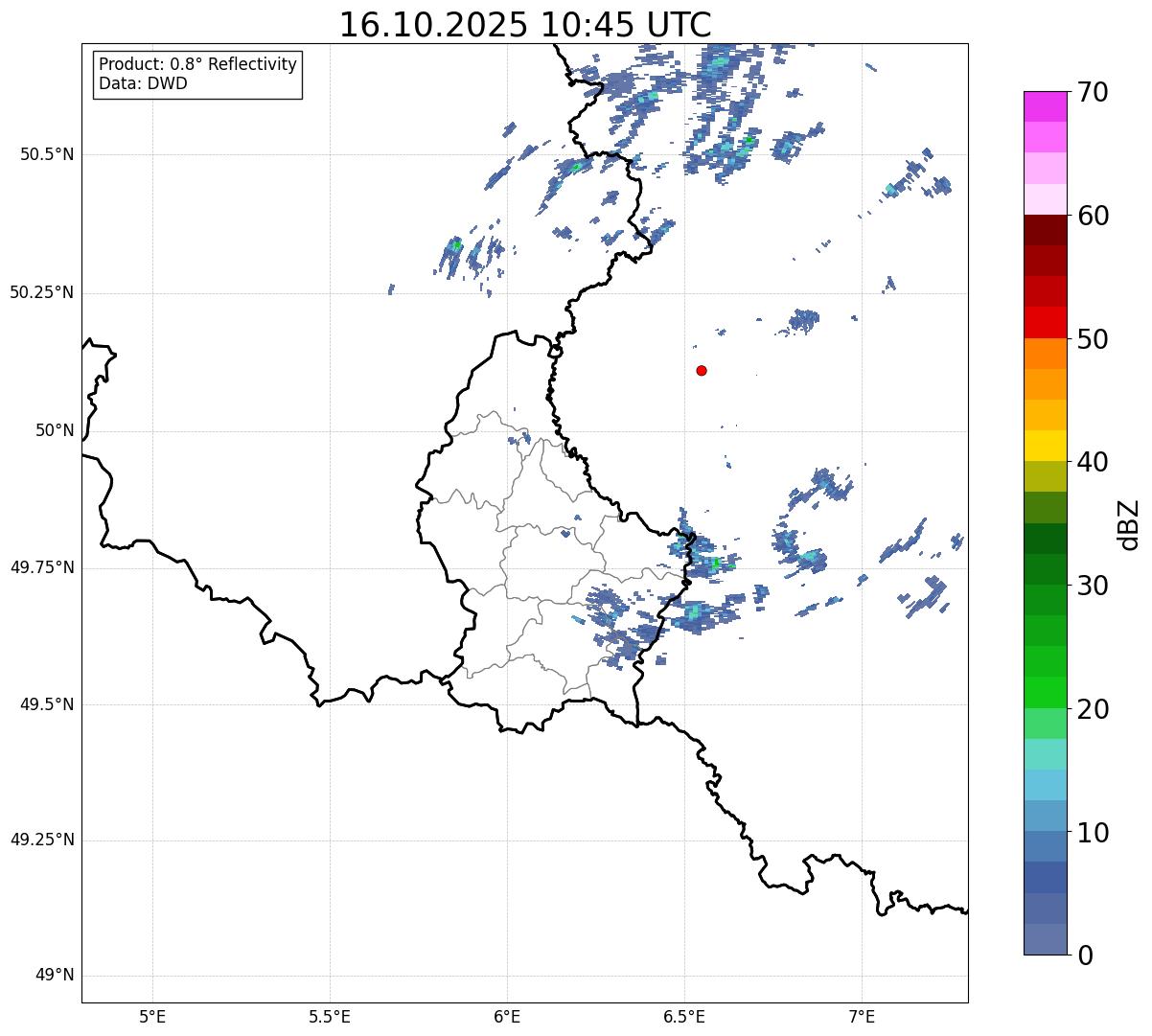Click the 5.5°E longitude label
Image resolution: width=1152 pixels, height=1036 pixels.
point(330,1016)
